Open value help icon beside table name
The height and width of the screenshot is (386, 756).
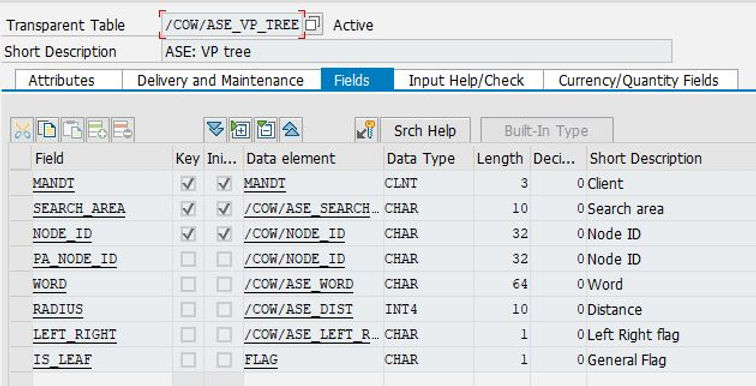(x=313, y=24)
